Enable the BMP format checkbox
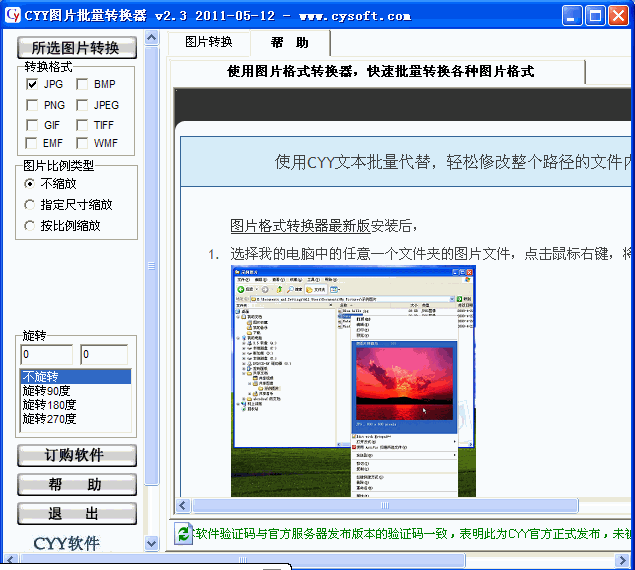Viewport: 635px width, 570px height. pos(82,84)
